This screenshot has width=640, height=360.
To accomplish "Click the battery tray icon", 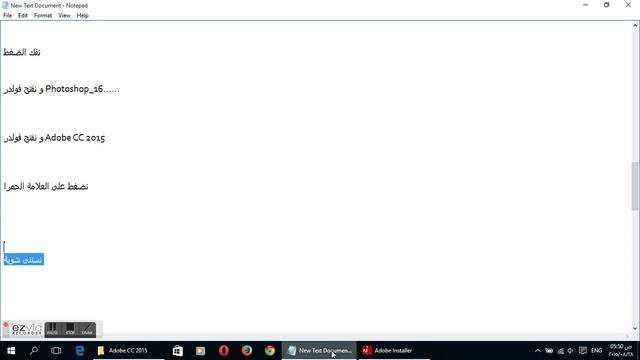I will pyautogui.click(x=549, y=351).
